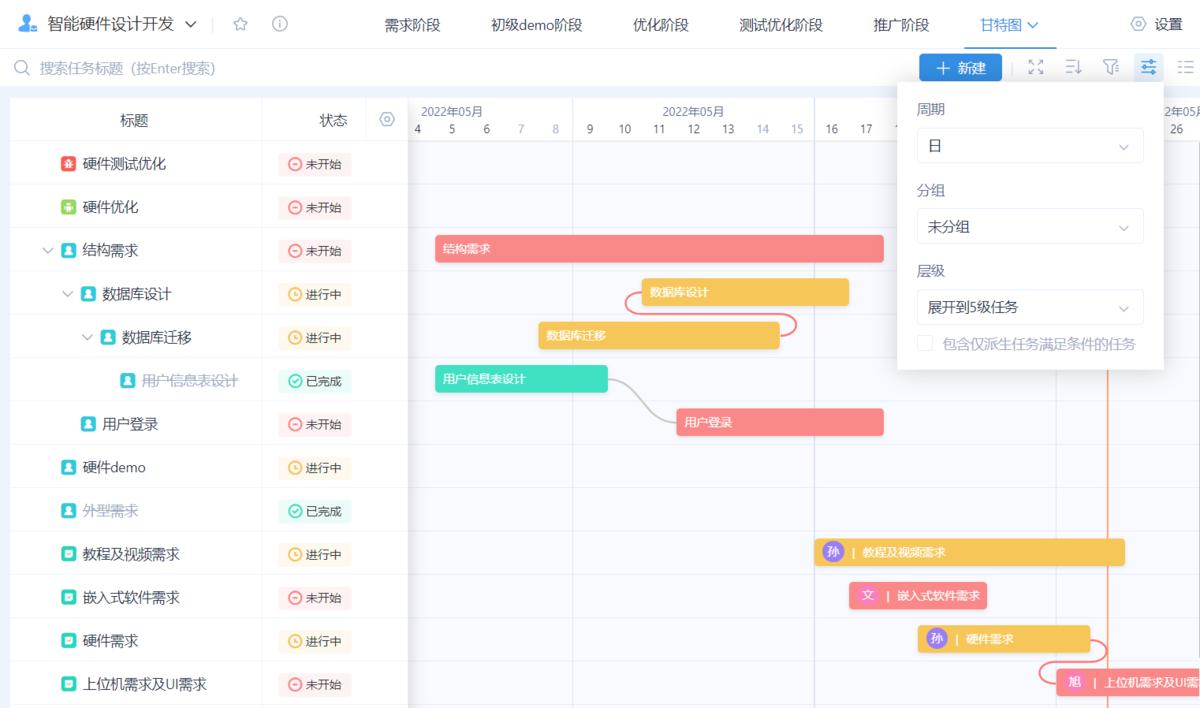Open the 周期 dropdown showing 日

click(x=1029, y=145)
